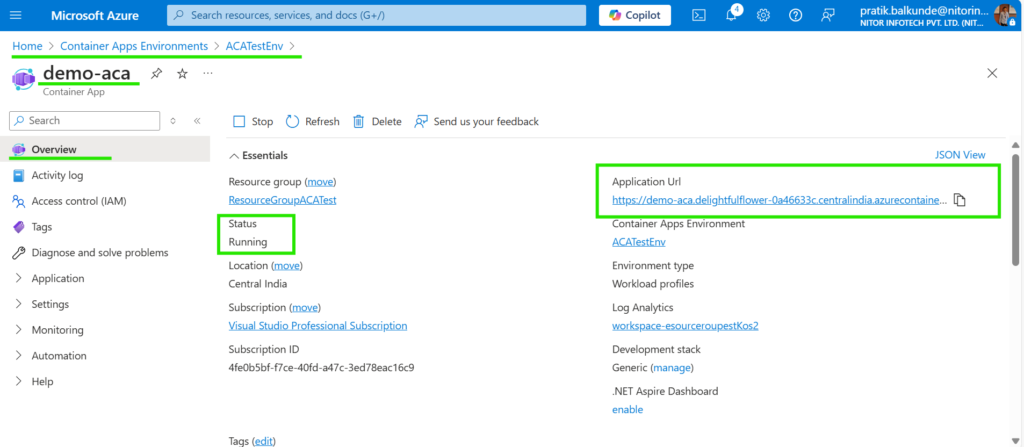Image resolution: width=1024 pixels, height=447 pixels.
Task: Go to ACATestEnv breadcrumb
Action: 255,46
